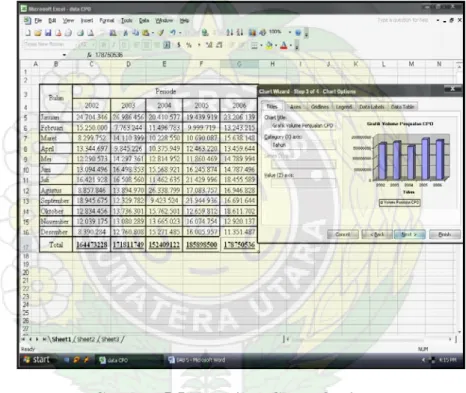Click the horizontal sheet scrollbar
The height and width of the screenshot is (393, 466).
(x=369, y=339)
